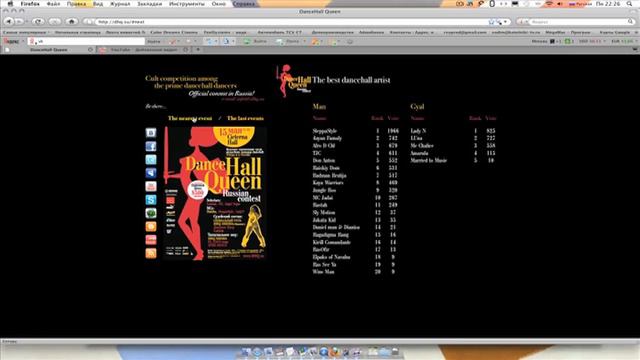Viewport: 640px width, 360px height.
Task: Open the list-all-tabs dropdown arrow
Action: point(635,49)
